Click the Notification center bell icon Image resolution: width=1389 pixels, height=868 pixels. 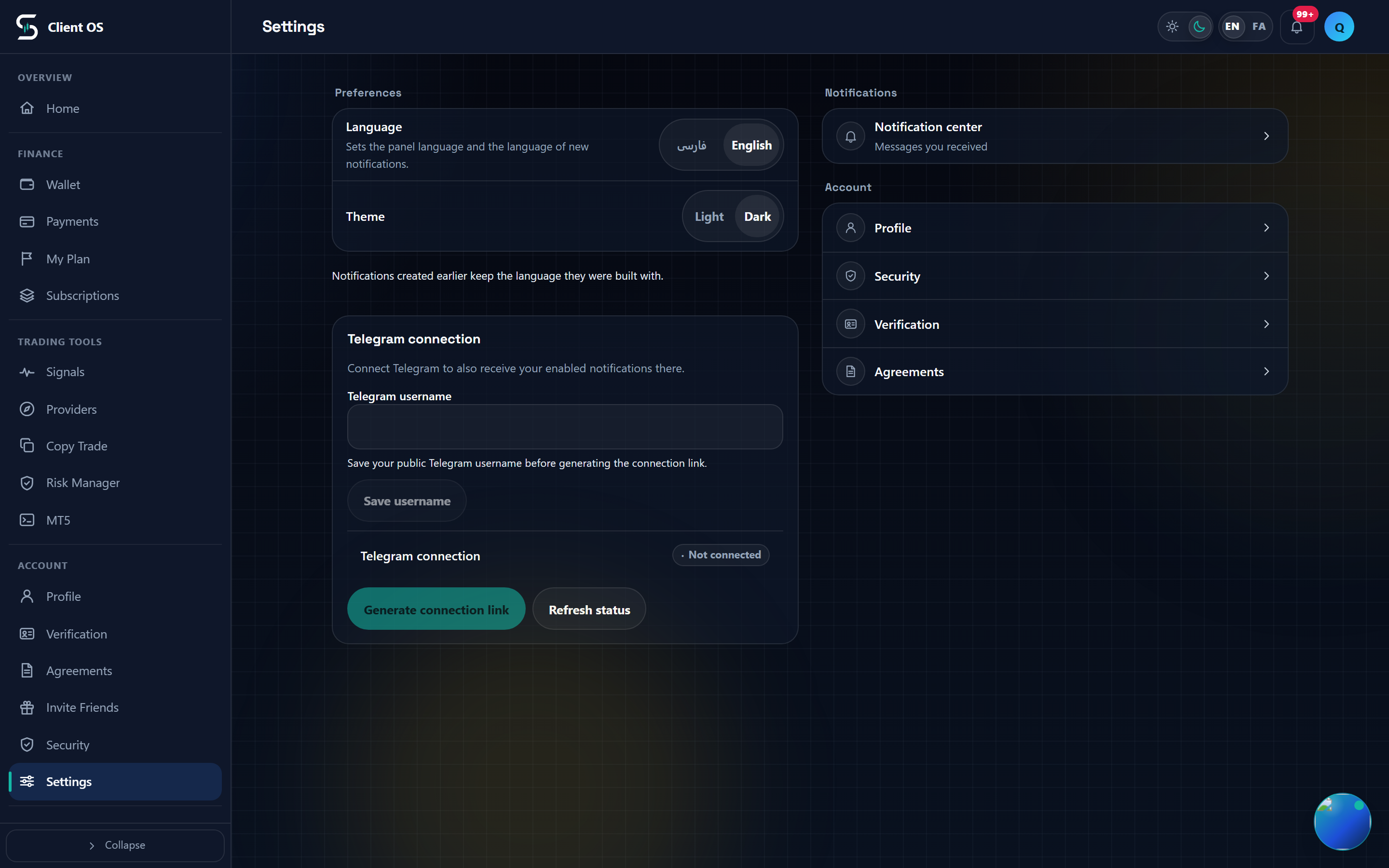pyautogui.click(x=851, y=136)
